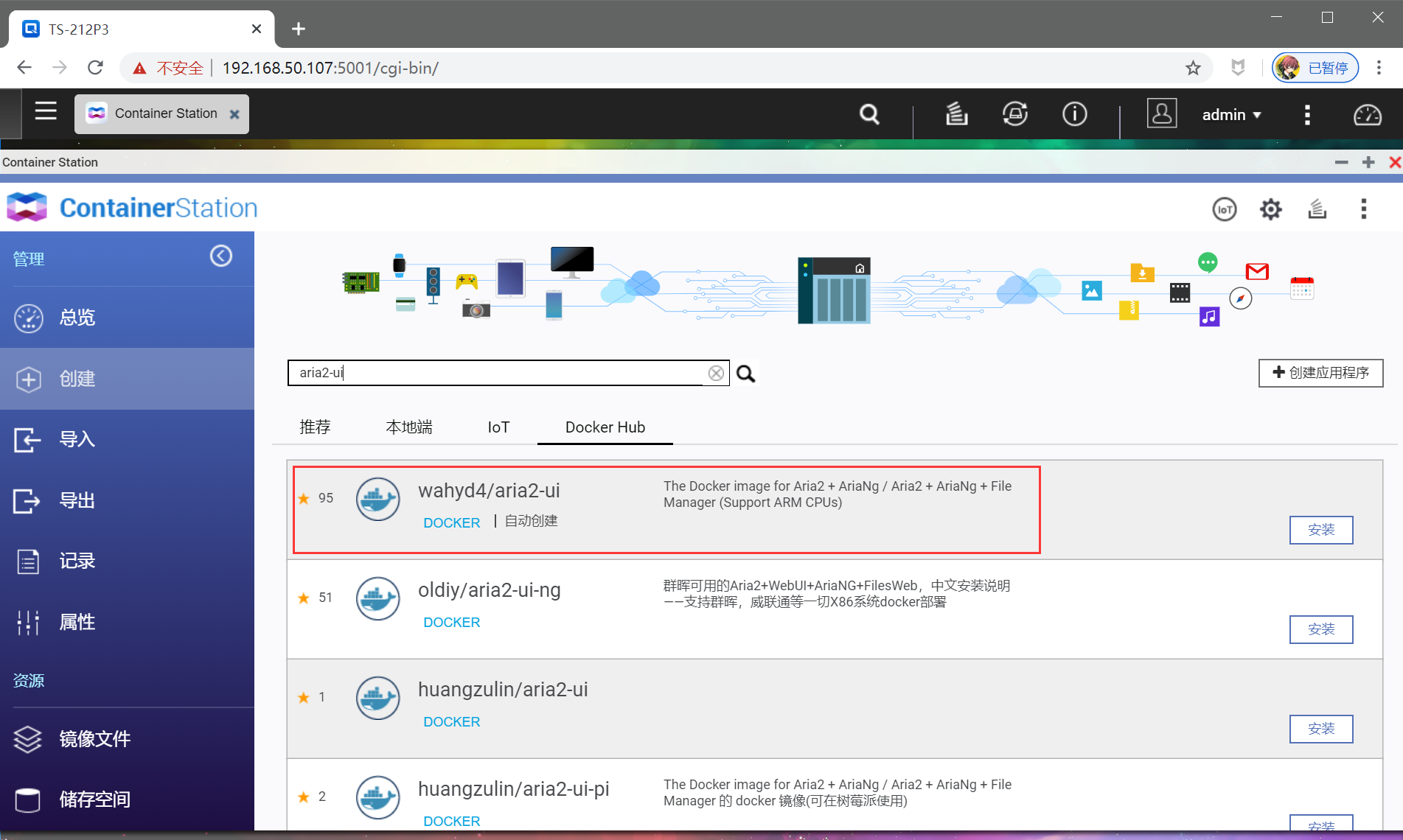Click the Docker whale icon for wahyd4/aria2-ui
Screen dimensions: 1403x840
378,499
